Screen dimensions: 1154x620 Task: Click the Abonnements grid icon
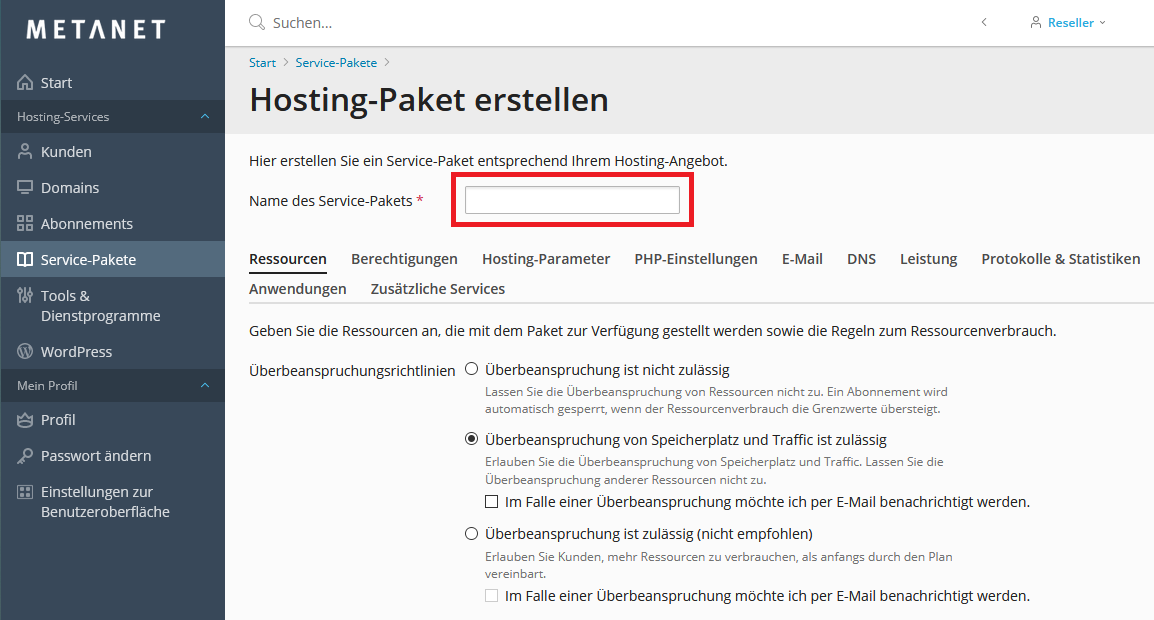click(x=25, y=224)
